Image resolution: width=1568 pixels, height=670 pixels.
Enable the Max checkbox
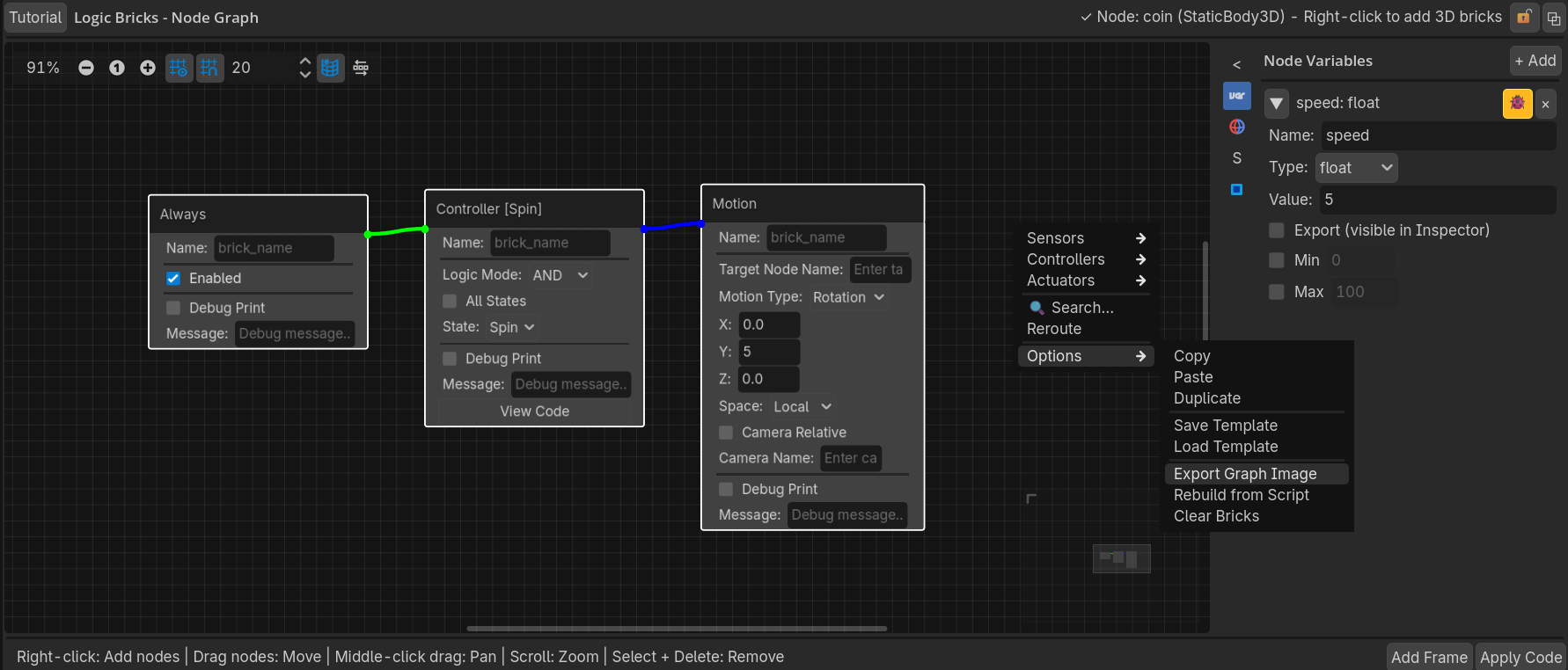coord(1277,292)
